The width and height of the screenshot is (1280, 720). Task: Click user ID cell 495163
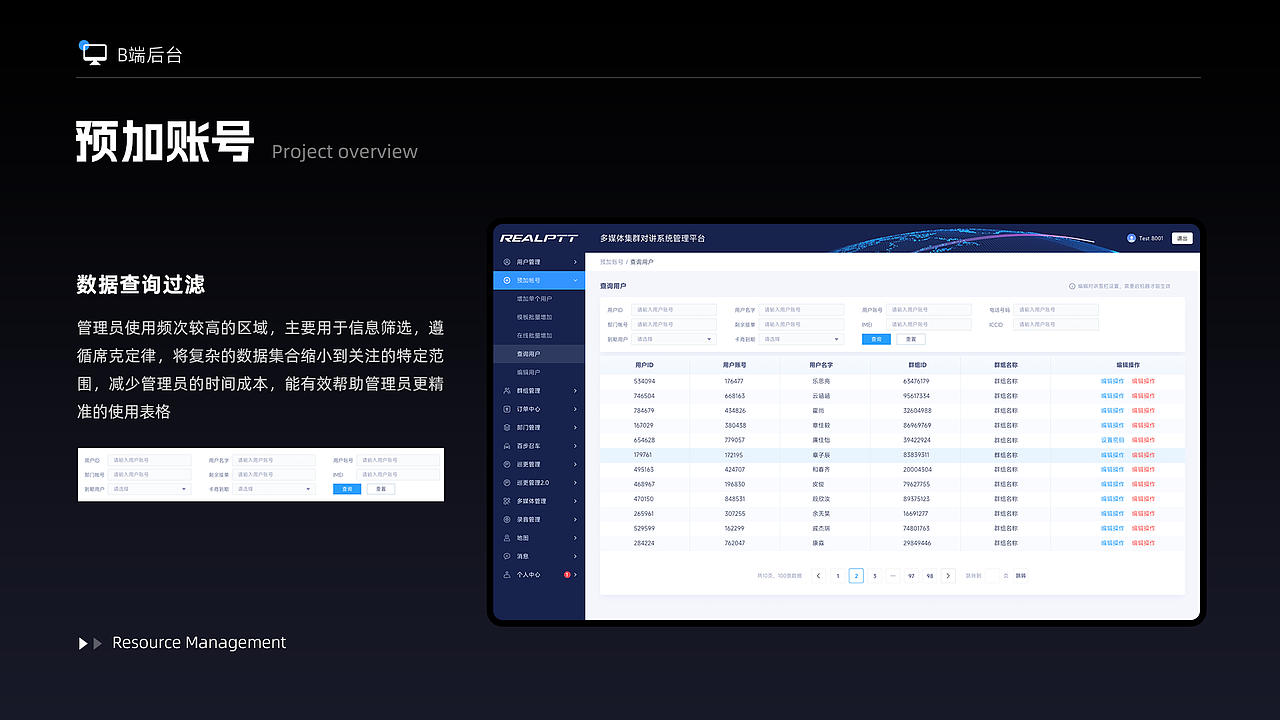coord(644,469)
